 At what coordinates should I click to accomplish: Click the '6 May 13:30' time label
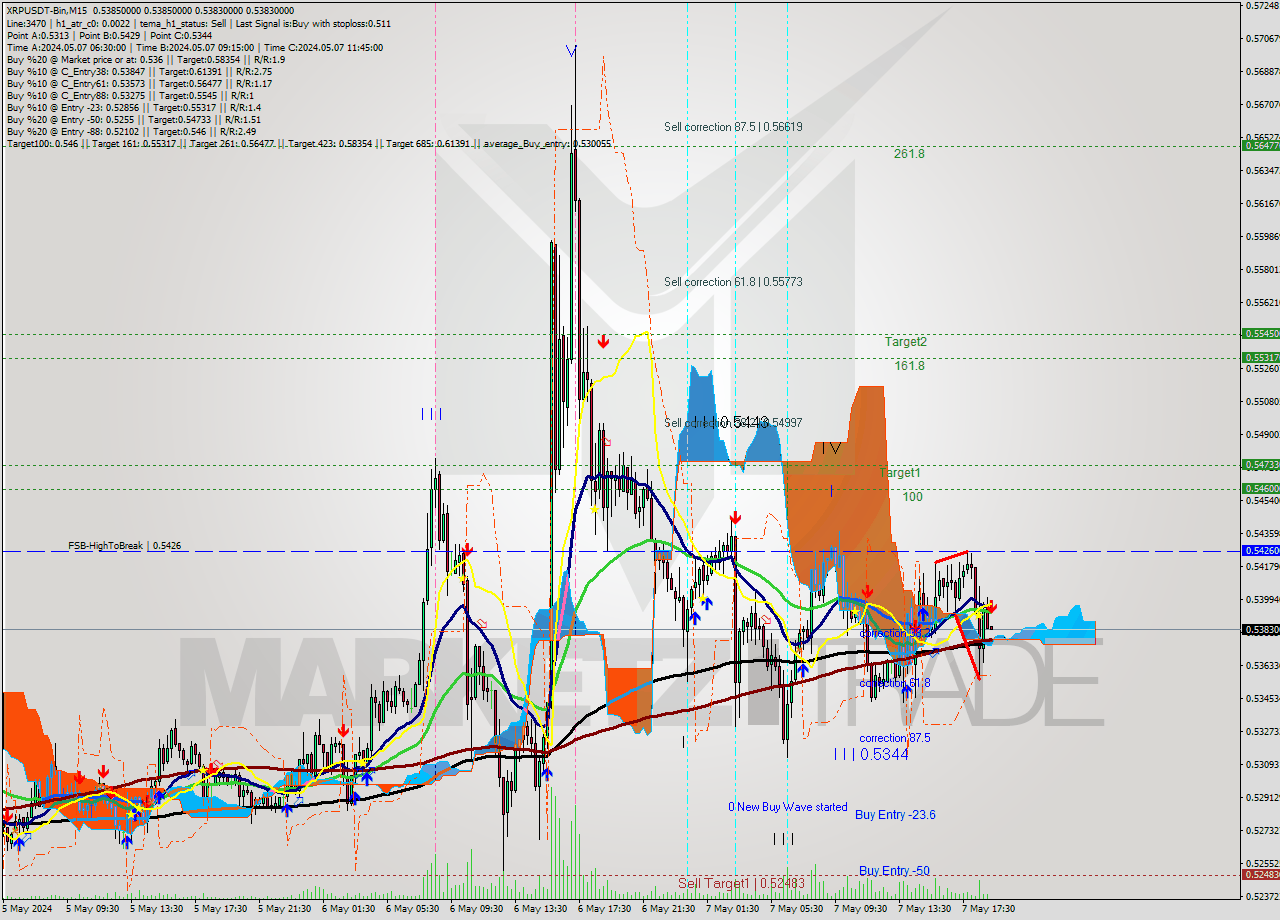[541, 909]
